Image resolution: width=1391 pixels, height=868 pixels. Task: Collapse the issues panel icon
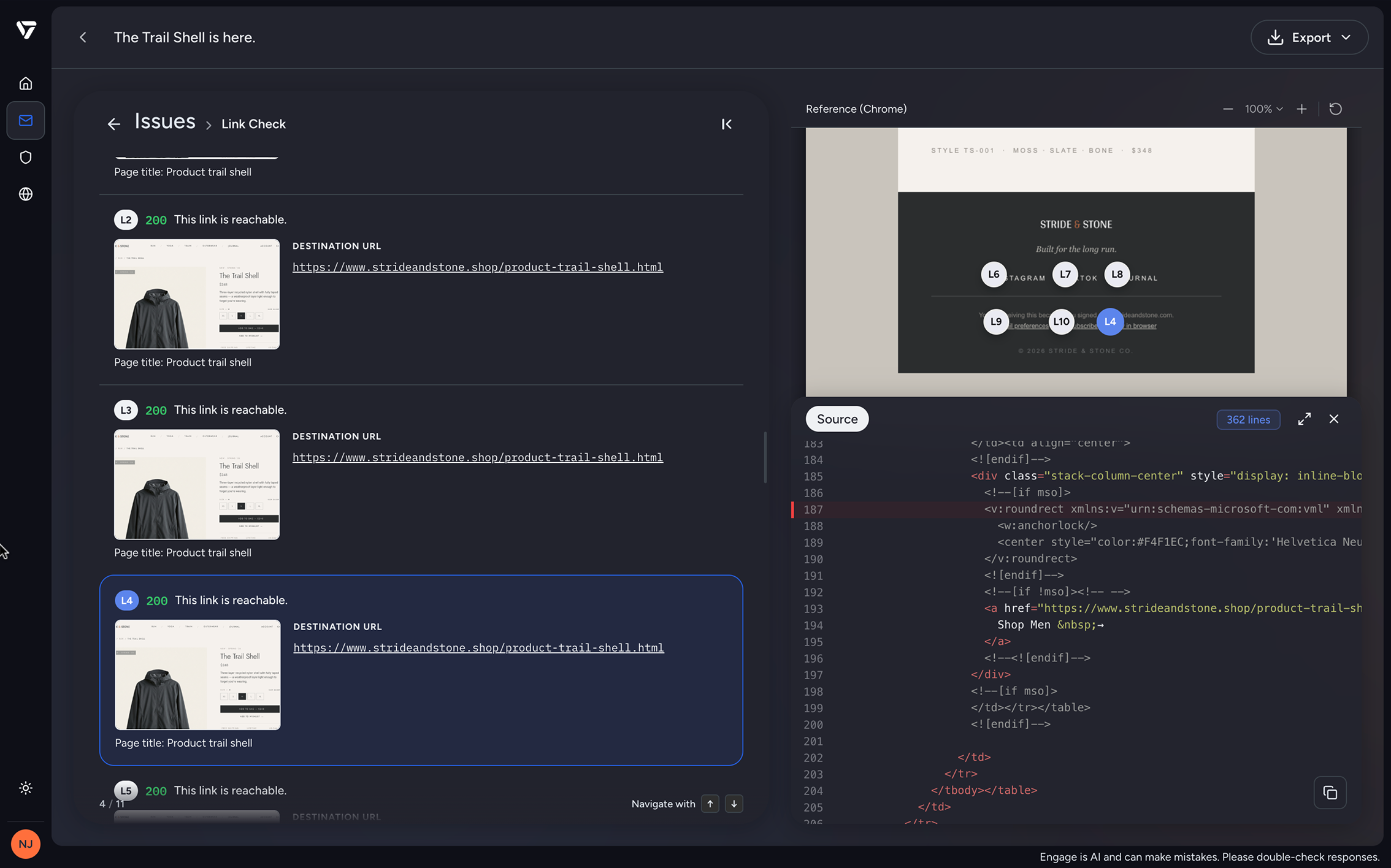727,124
